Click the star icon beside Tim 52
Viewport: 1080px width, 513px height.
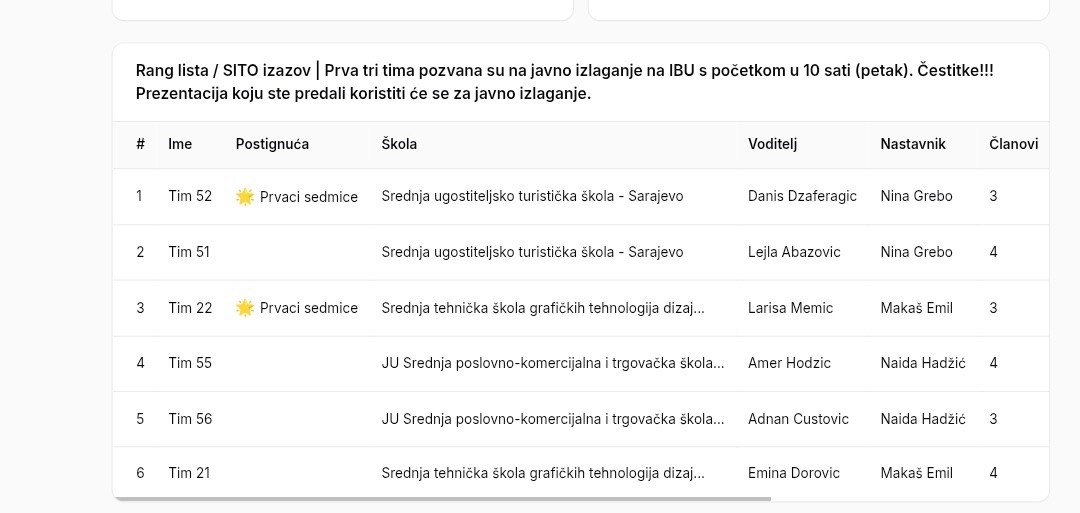(x=245, y=197)
